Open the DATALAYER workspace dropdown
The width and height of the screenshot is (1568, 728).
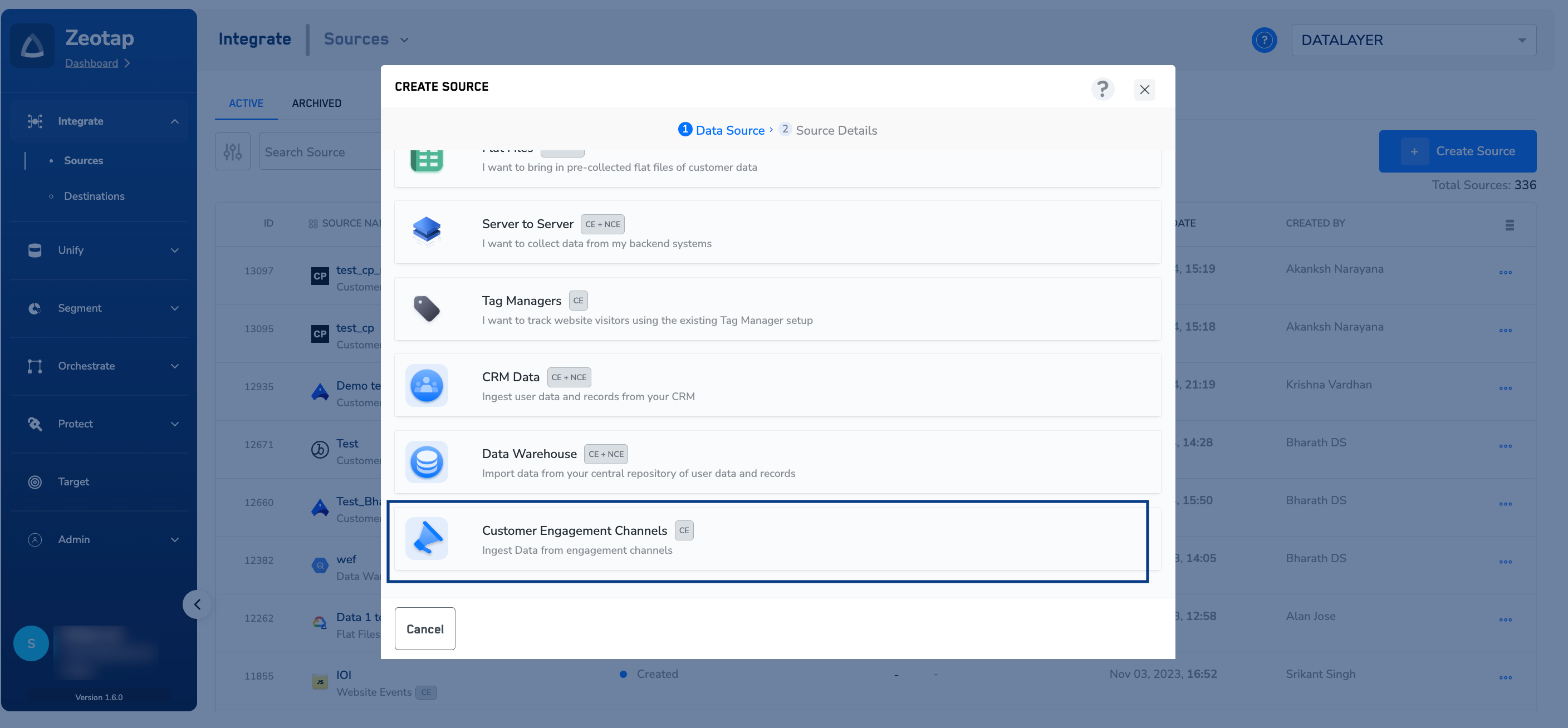click(1413, 40)
